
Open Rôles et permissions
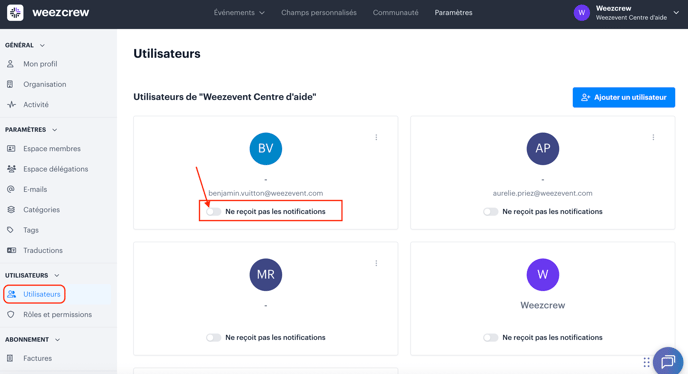point(57,314)
